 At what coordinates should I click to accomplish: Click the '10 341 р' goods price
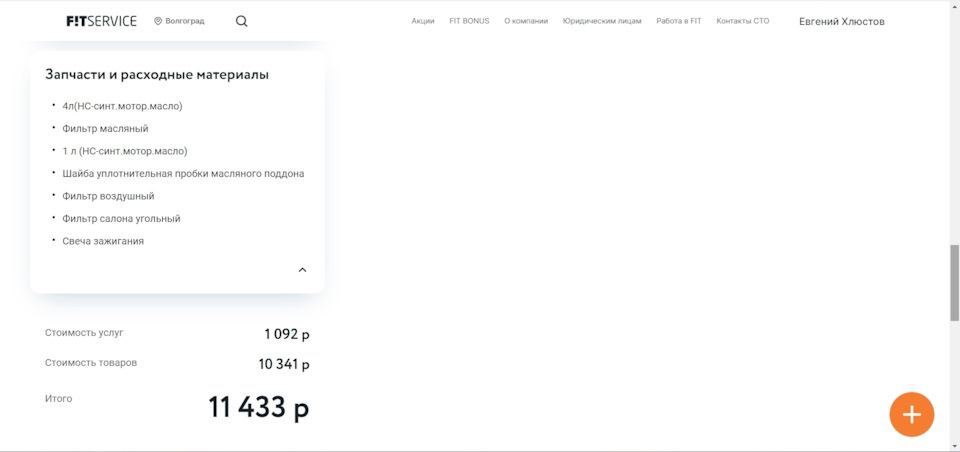click(x=284, y=364)
